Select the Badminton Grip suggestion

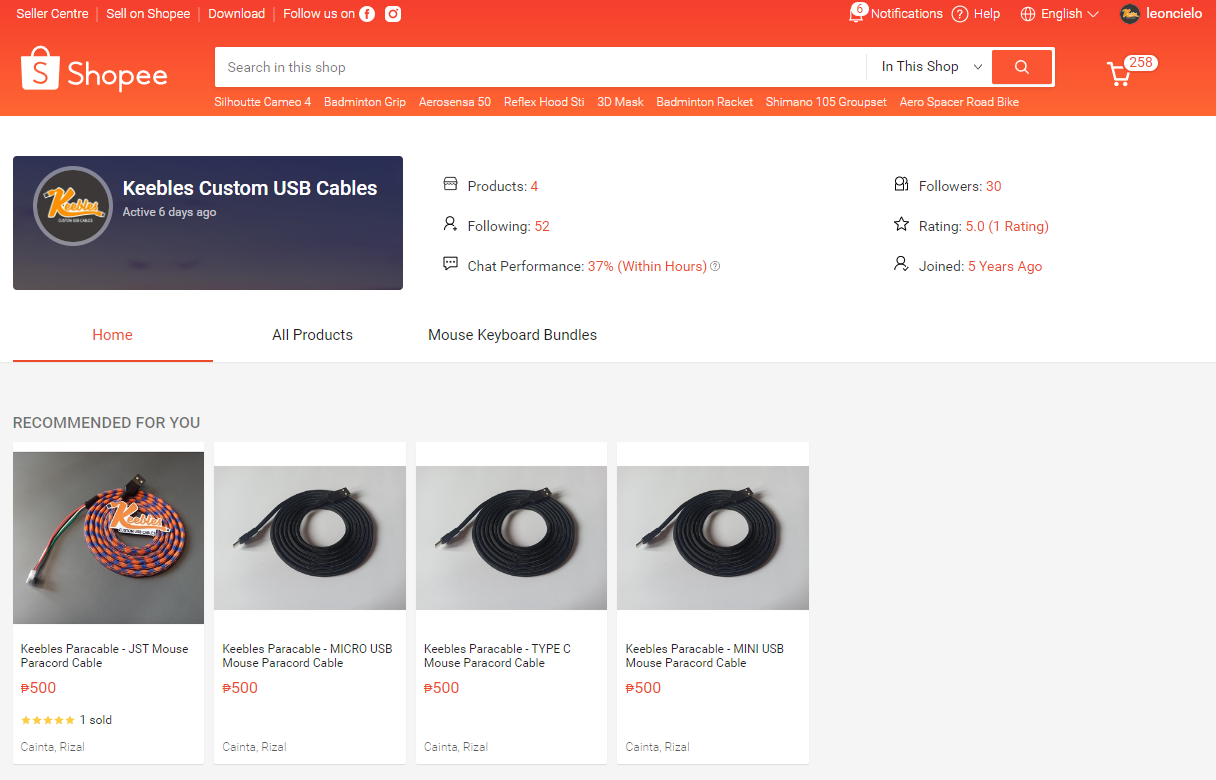pyautogui.click(x=365, y=102)
